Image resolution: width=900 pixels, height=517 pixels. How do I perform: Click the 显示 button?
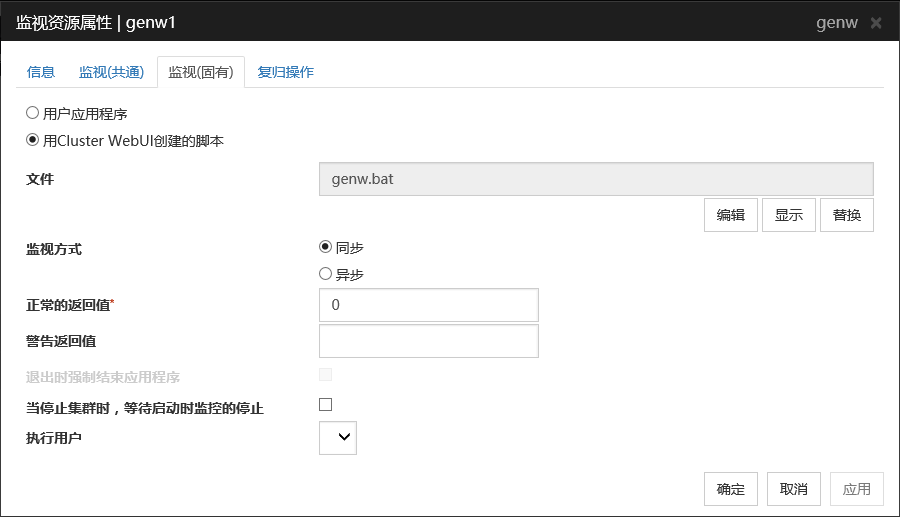[789, 215]
